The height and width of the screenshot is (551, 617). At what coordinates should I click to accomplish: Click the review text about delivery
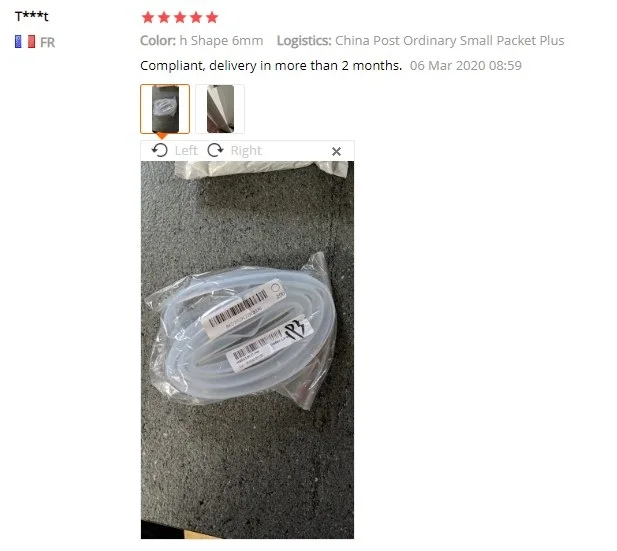click(271, 65)
